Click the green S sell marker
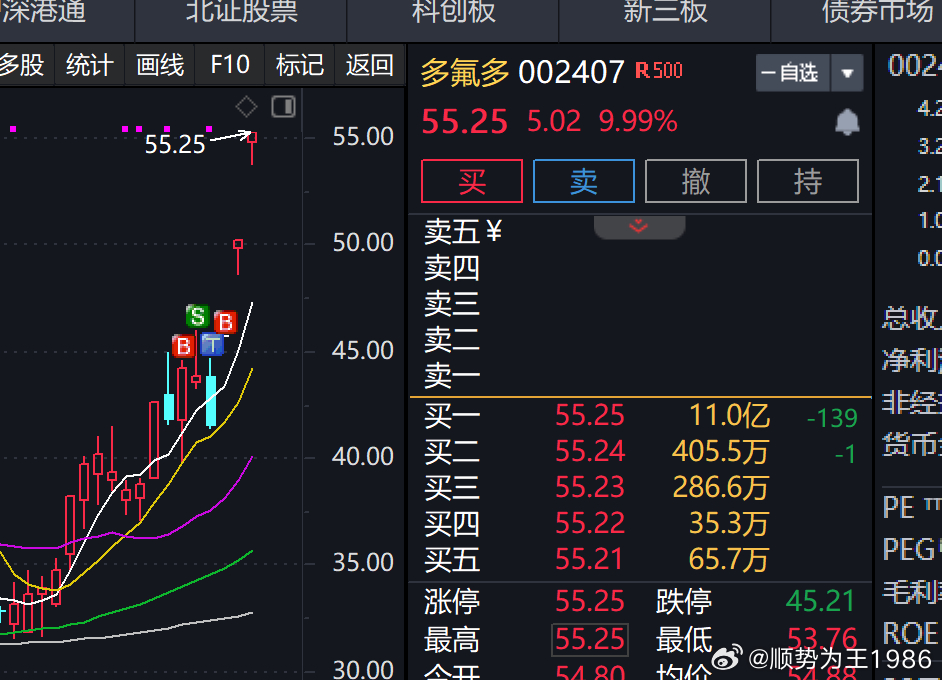942x680 pixels. [197, 315]
